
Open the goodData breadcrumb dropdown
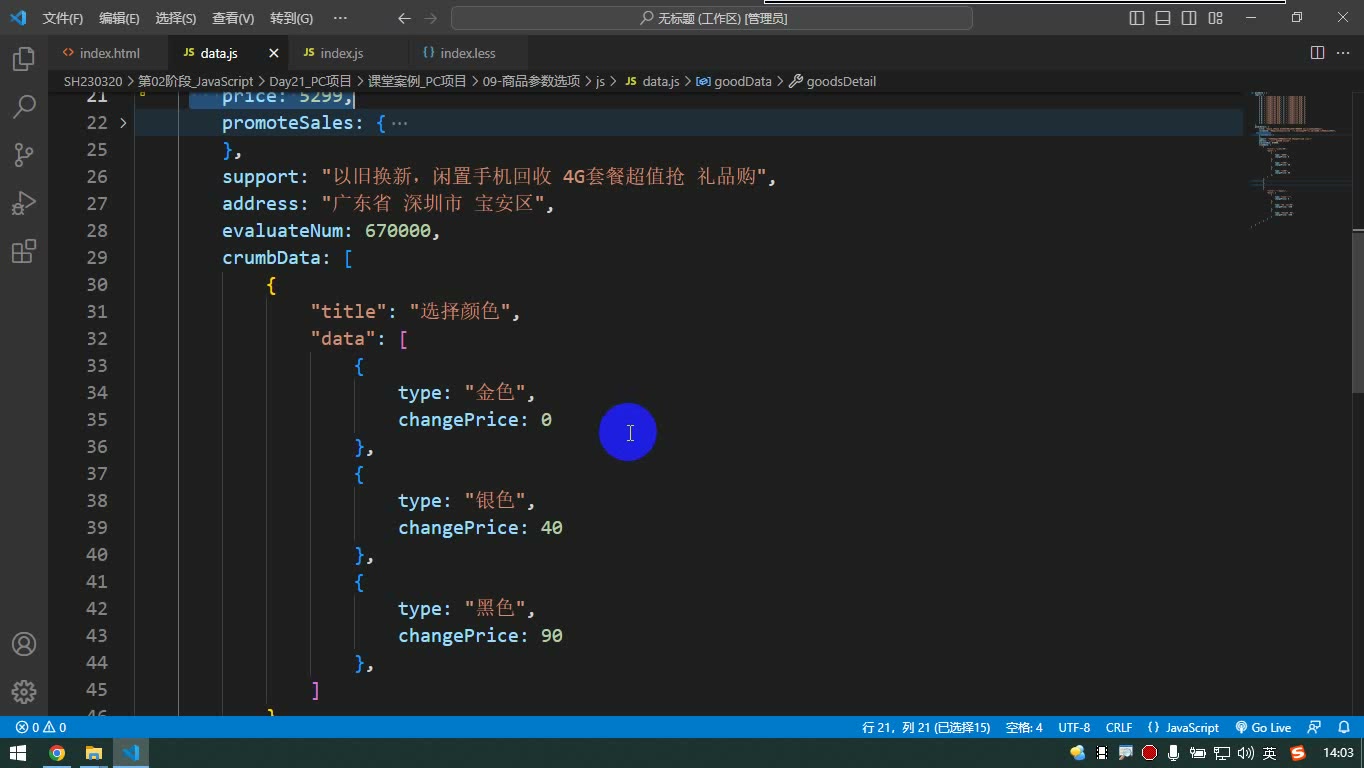[x=733, y=81]
